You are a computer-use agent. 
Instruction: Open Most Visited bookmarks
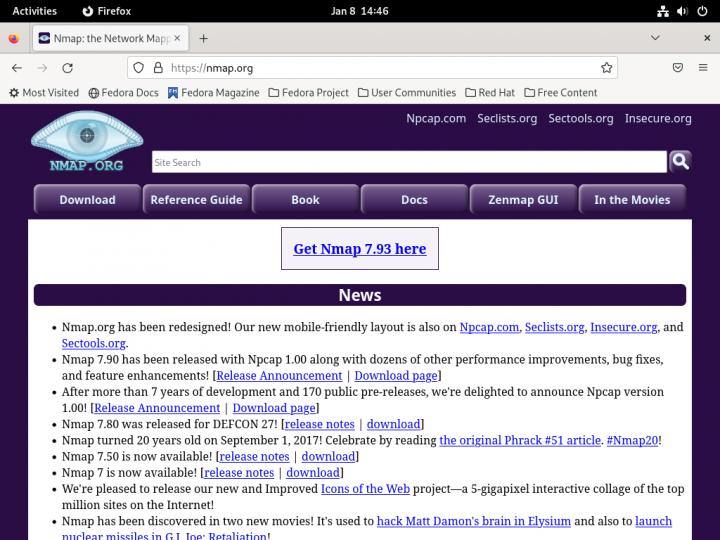pyautogui.click(x=44, y=93)
